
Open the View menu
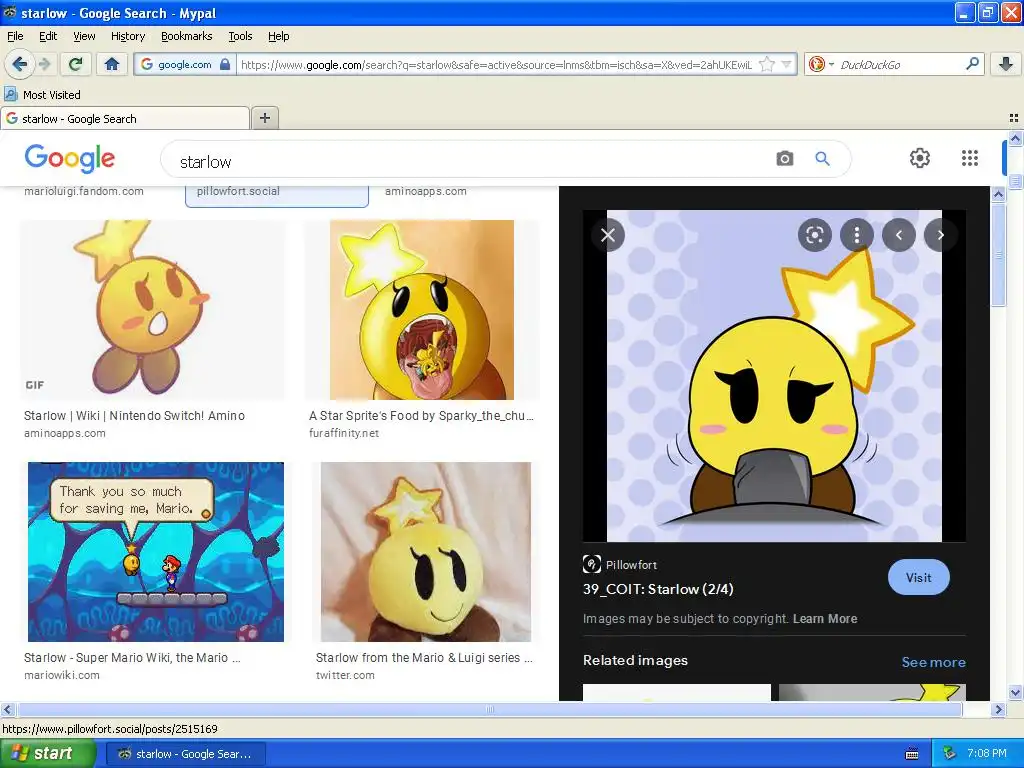[84, 36]
